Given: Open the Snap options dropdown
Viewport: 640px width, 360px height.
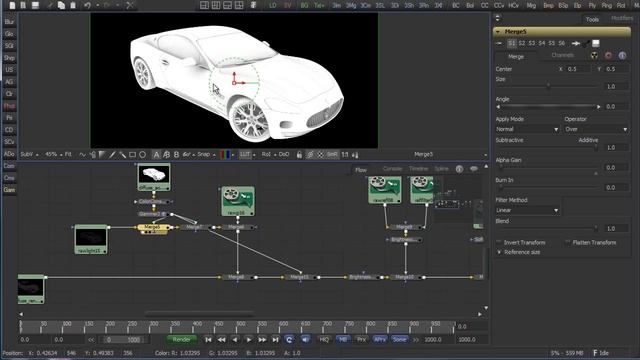Looking at the screenshot, I should point(206,155).
